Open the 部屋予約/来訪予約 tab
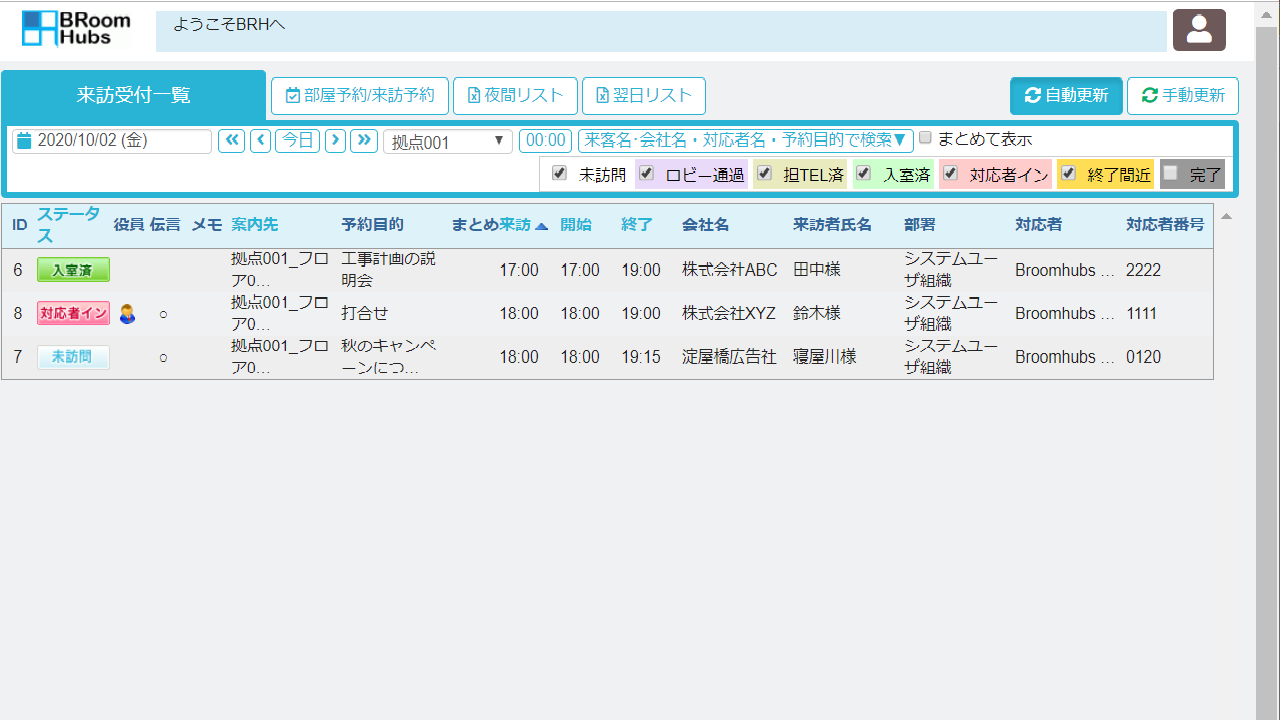 (x=360, y=96)
